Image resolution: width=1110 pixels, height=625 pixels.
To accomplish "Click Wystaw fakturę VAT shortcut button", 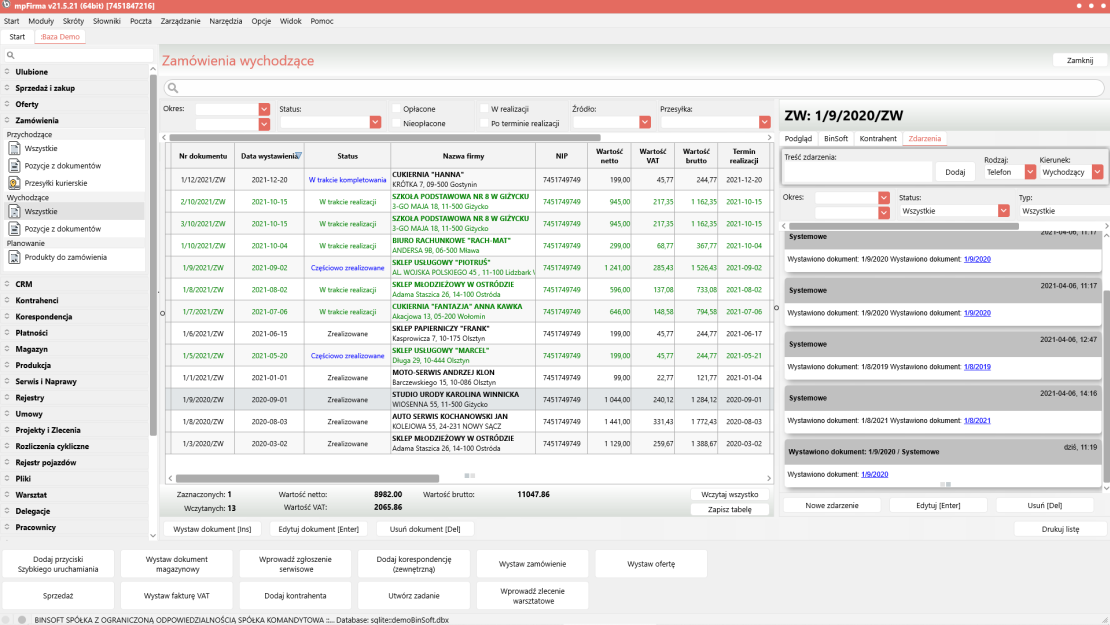I will point(176,596).
